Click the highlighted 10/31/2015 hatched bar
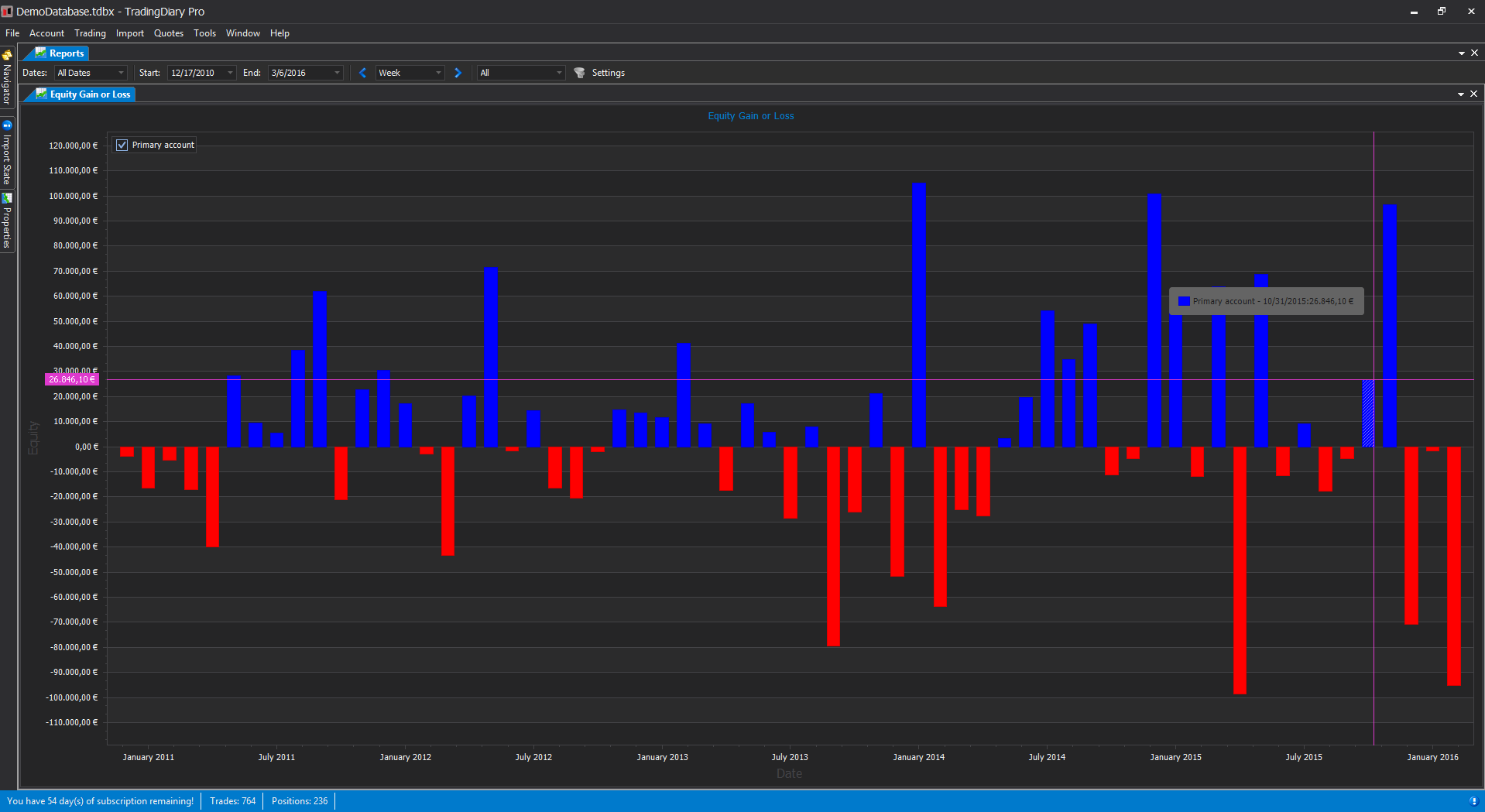Screen dimensions: 1485x812 pos(1368,413)
